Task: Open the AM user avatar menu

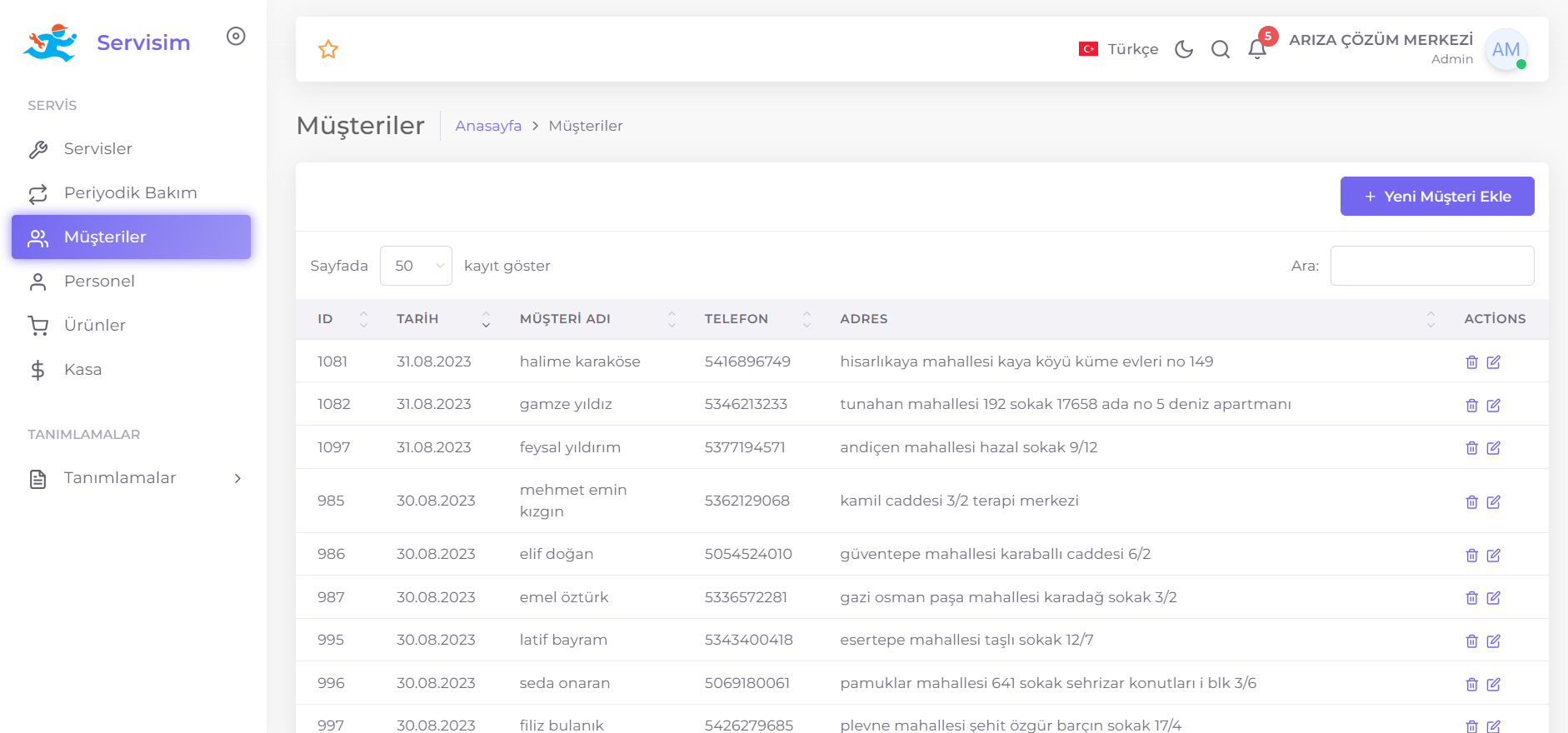Action: 1506,49
